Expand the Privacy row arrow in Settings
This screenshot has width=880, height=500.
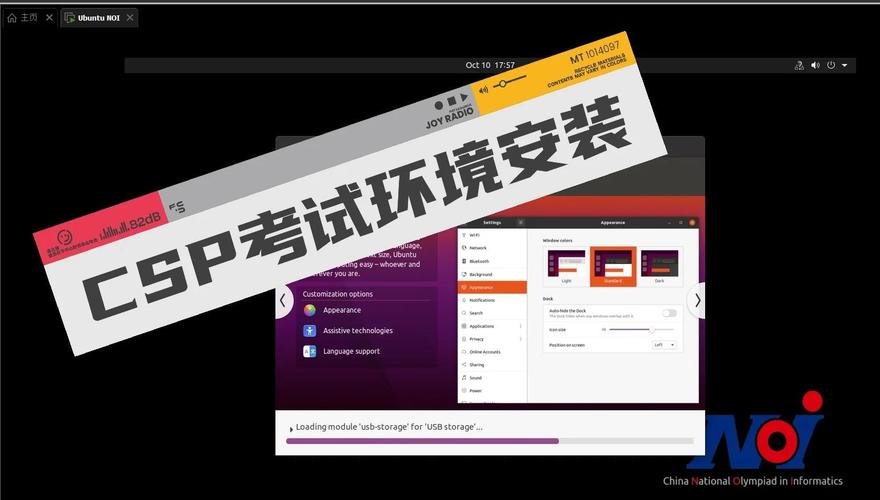click(520, 339)
